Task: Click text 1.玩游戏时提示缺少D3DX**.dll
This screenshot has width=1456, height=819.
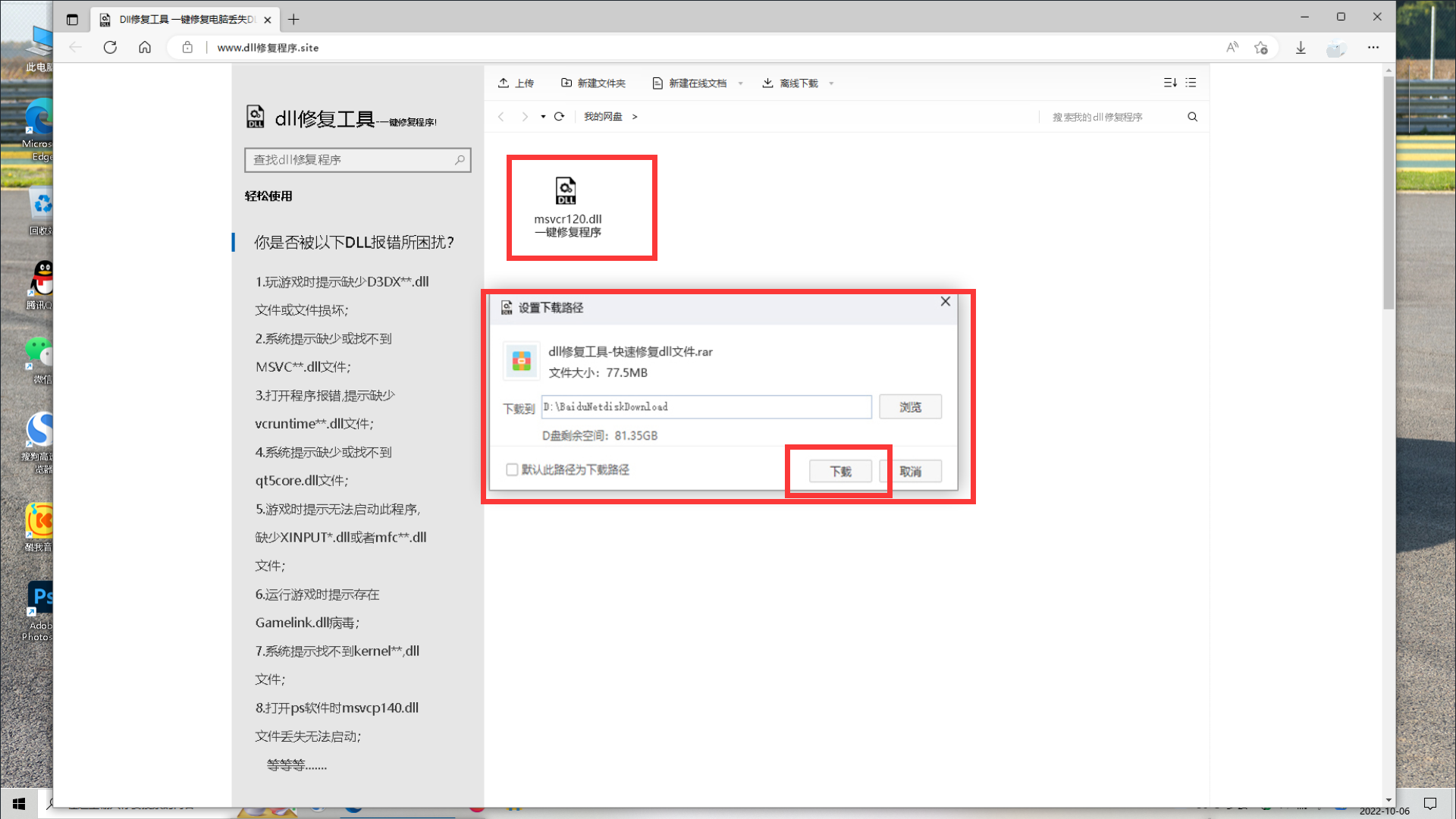Action: tap(342, 282)
